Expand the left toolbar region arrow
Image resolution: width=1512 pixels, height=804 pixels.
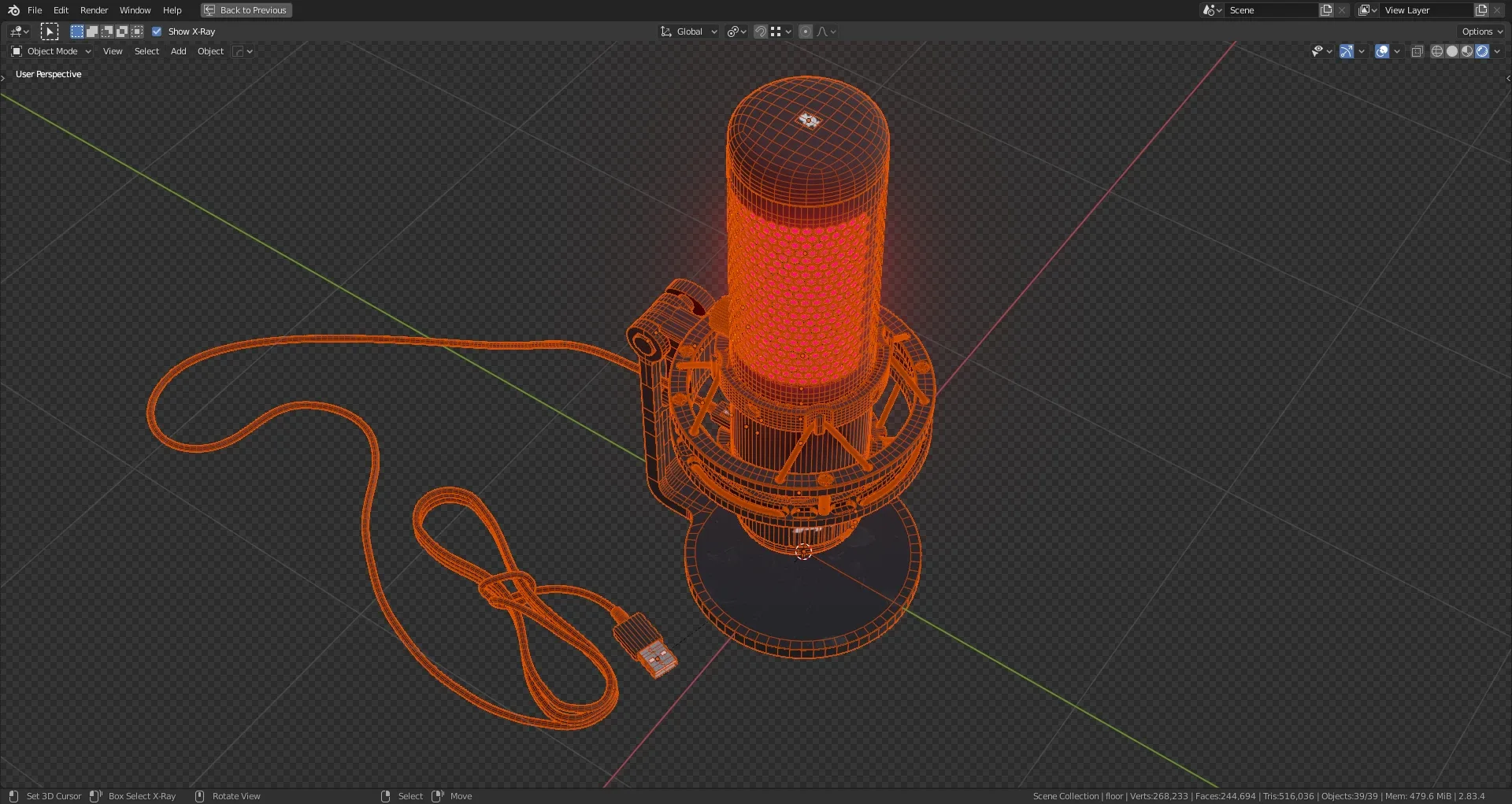[x=3, y=78]
